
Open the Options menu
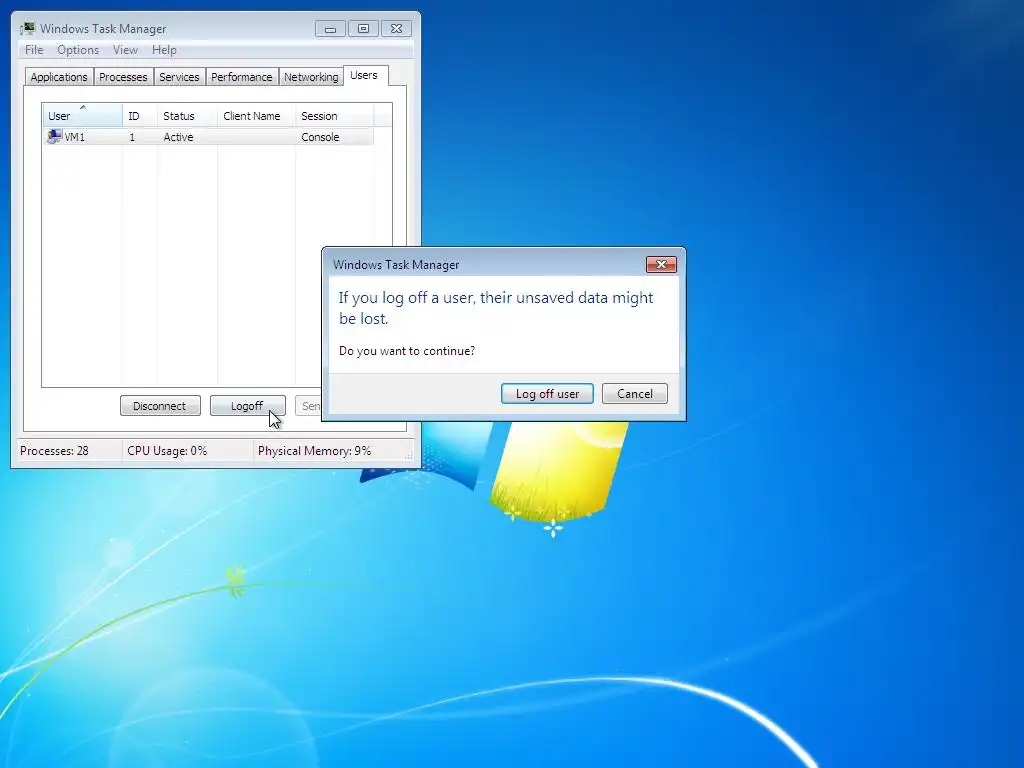pos(78,50)
